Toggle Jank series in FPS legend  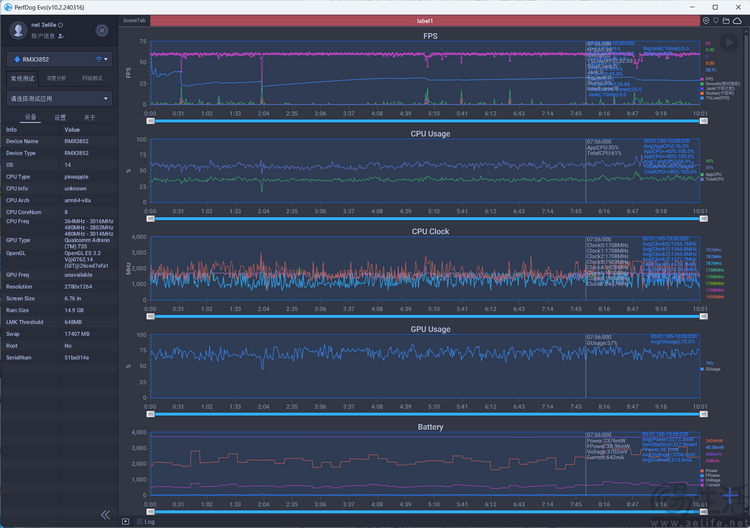point(717,88)
